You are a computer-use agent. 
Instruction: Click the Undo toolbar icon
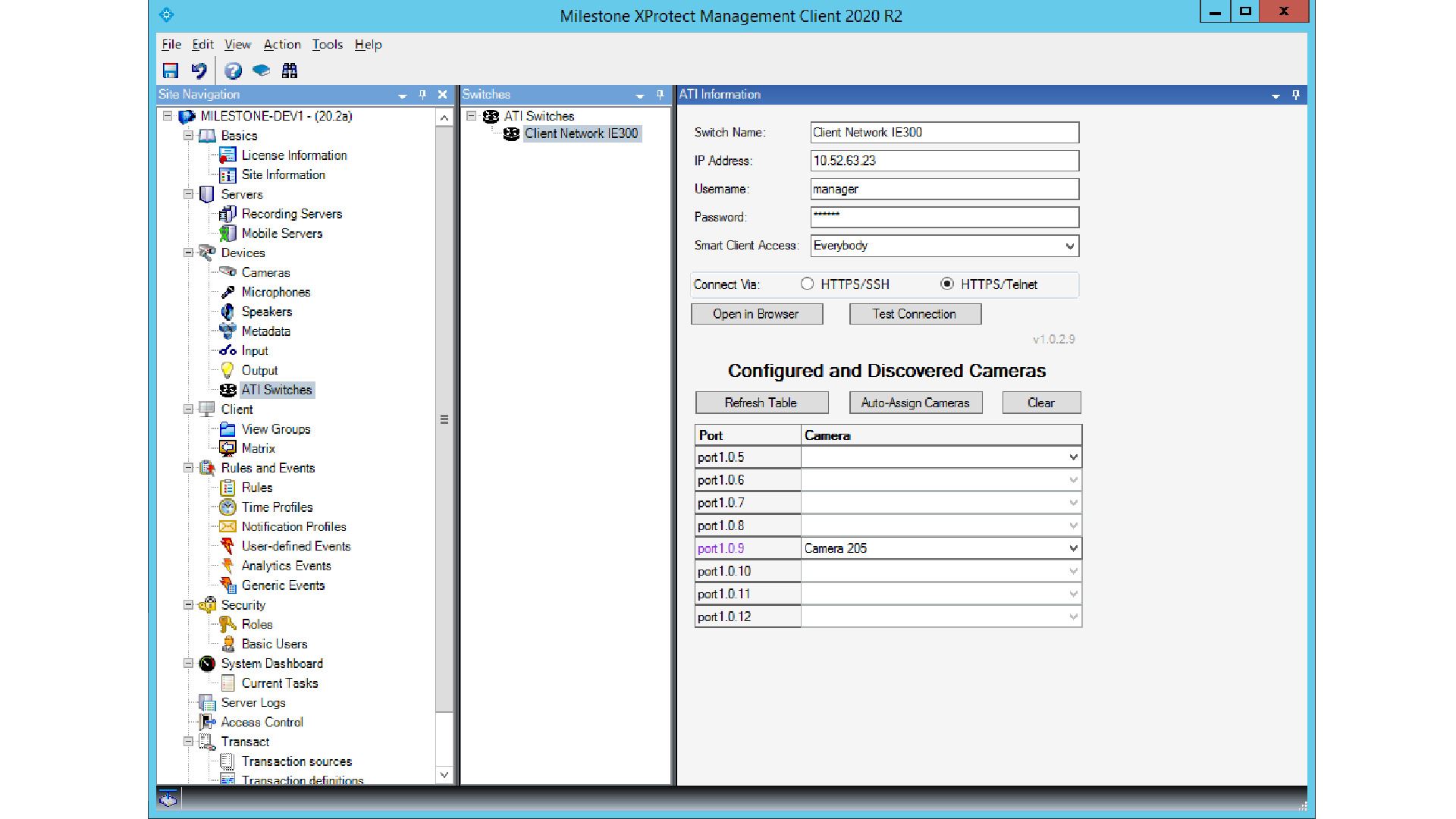[x=199, y=71]
